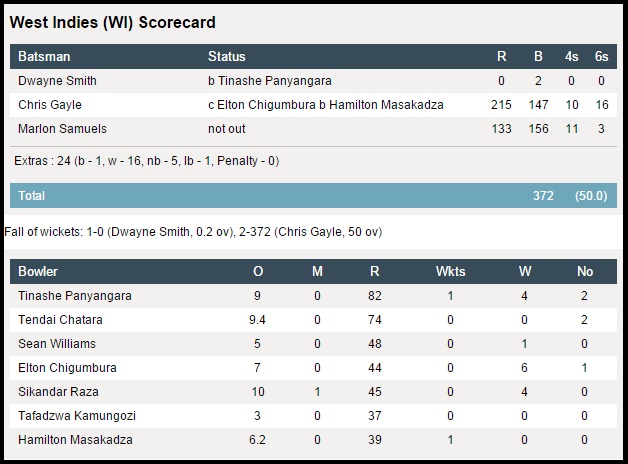This screenshot has width=628, height=464.
Task: Click Gayle's 215 runs value
Action: tap(501, 105)
